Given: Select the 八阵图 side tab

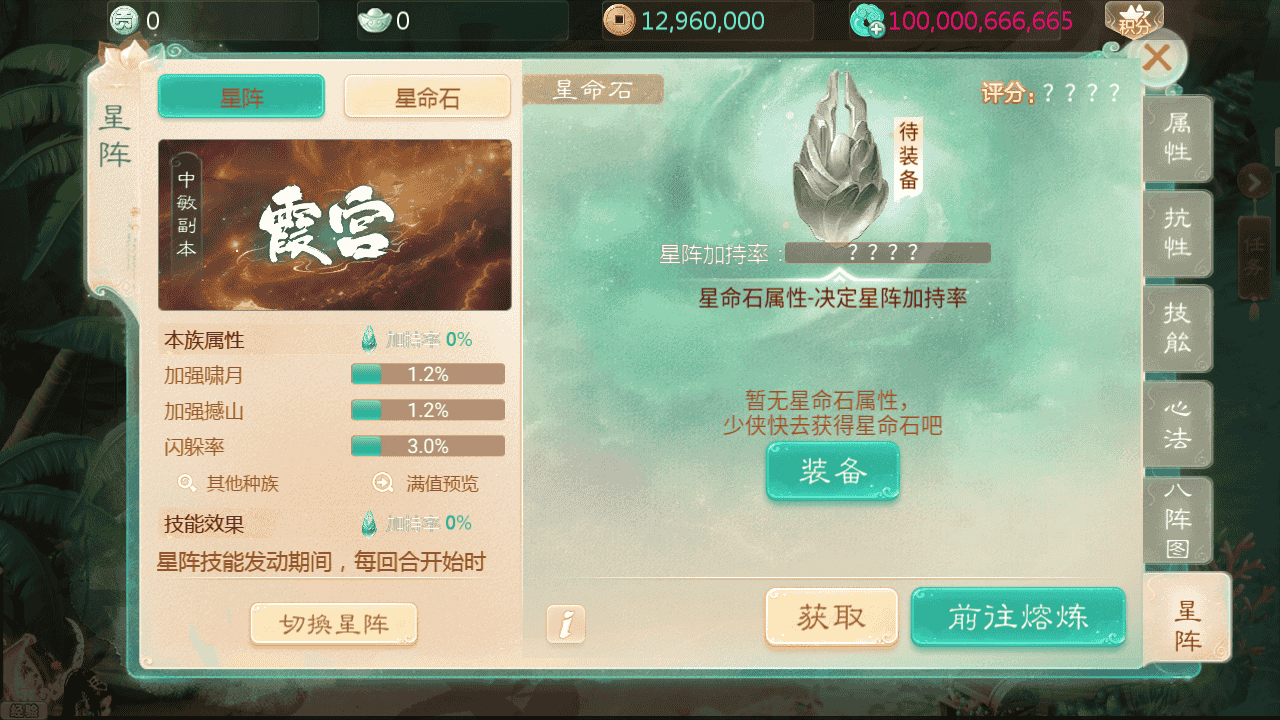Looking at the screenshot, I should click(x=1177, y=519).
